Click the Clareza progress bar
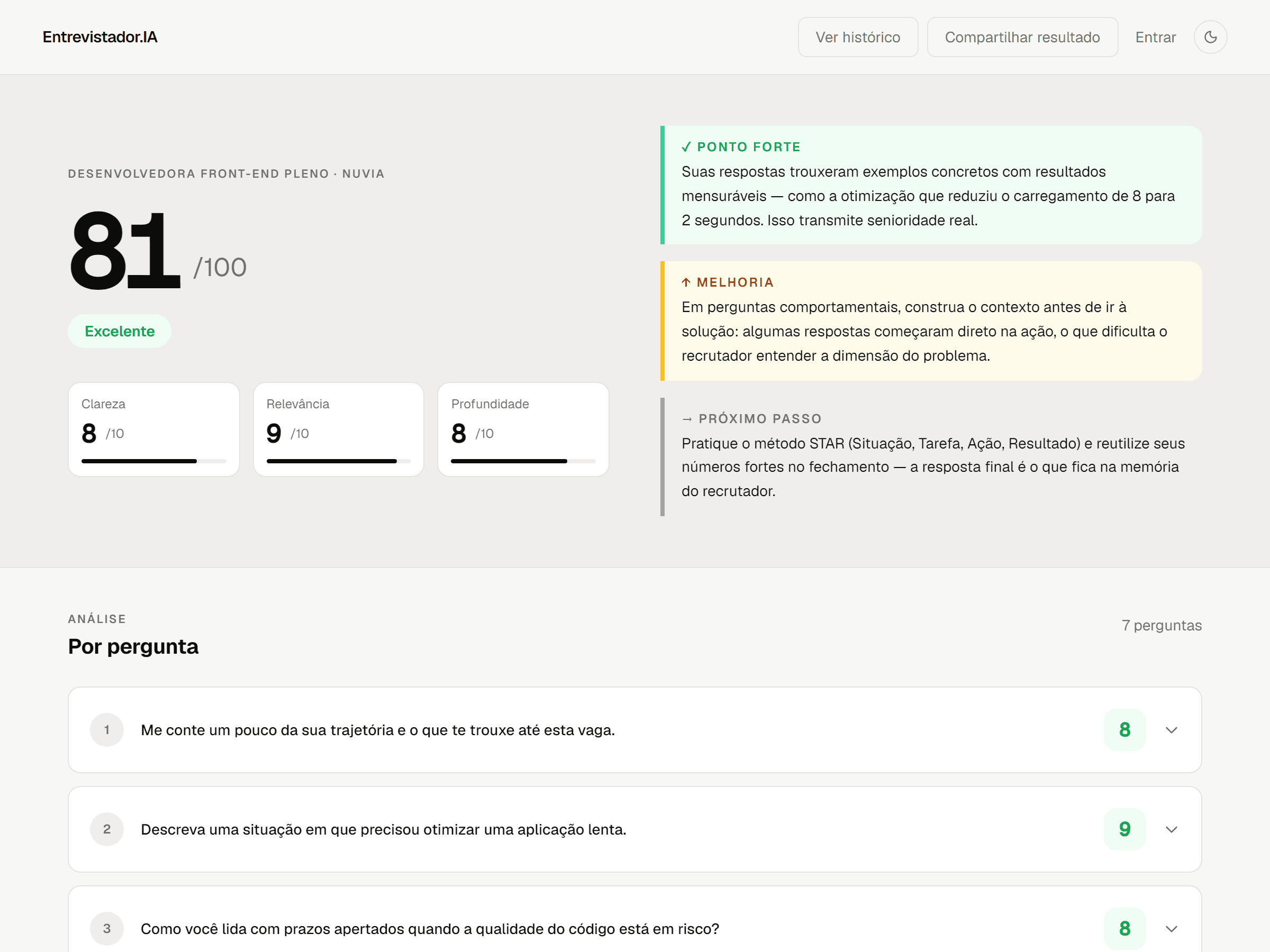The height and width of the screenshot is (952, 1270). pos(154,461)
